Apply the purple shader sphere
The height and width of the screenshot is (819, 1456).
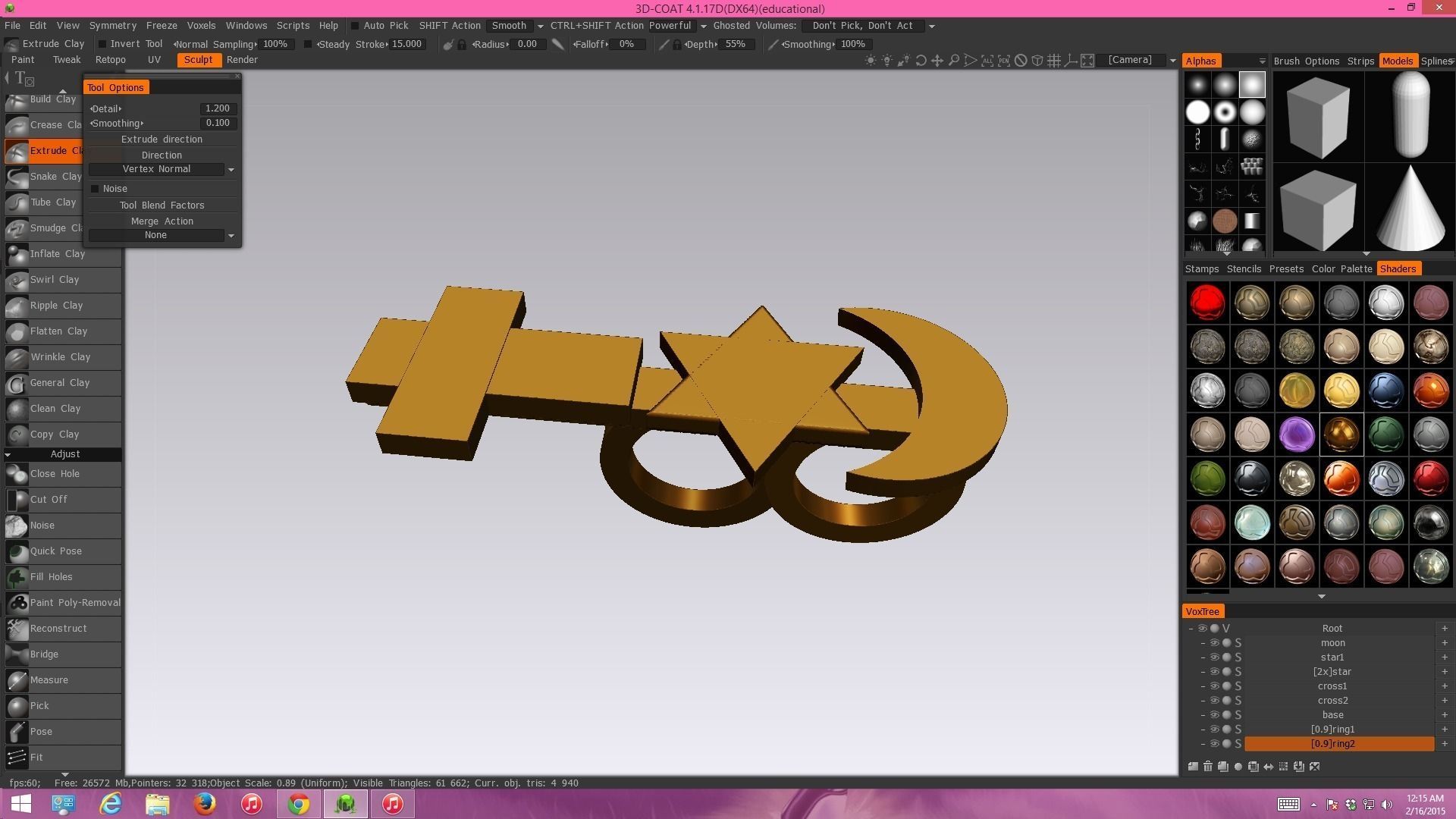click(1297, 435)
